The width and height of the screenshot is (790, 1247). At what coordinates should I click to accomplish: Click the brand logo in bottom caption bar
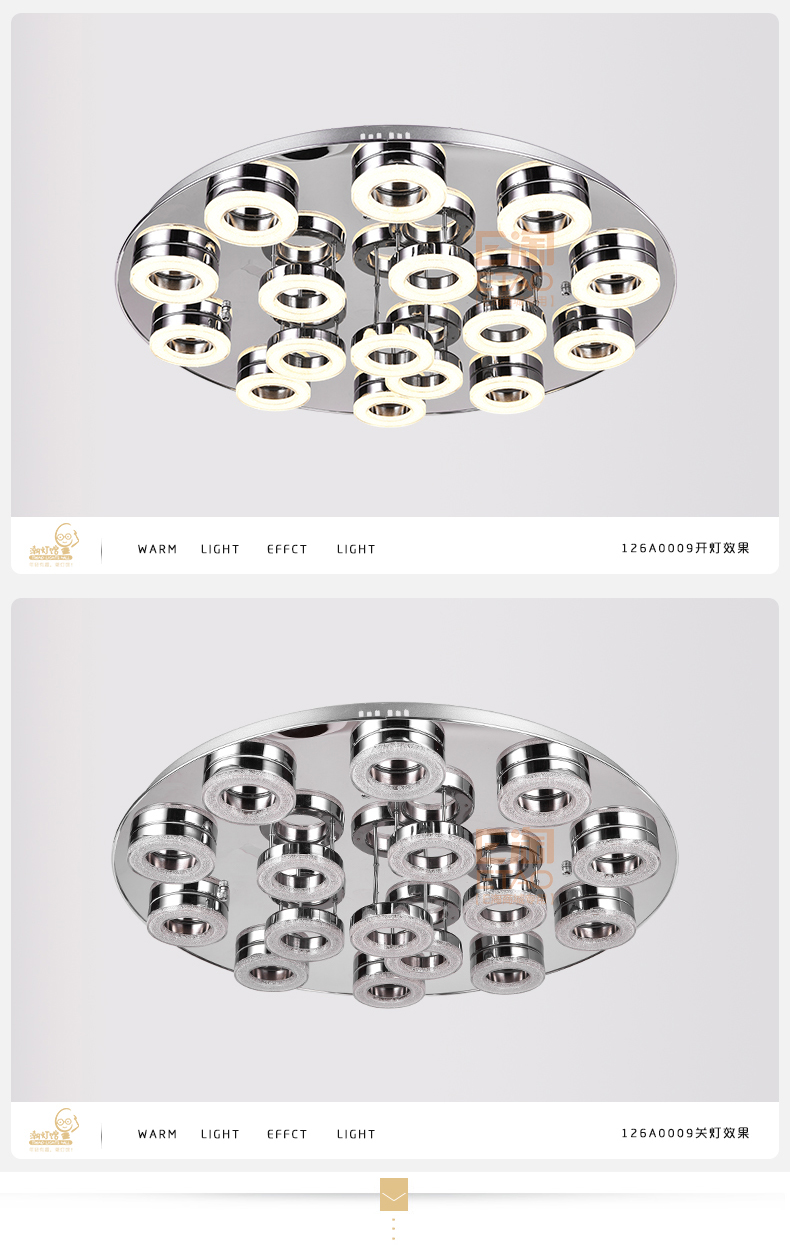55,1129
